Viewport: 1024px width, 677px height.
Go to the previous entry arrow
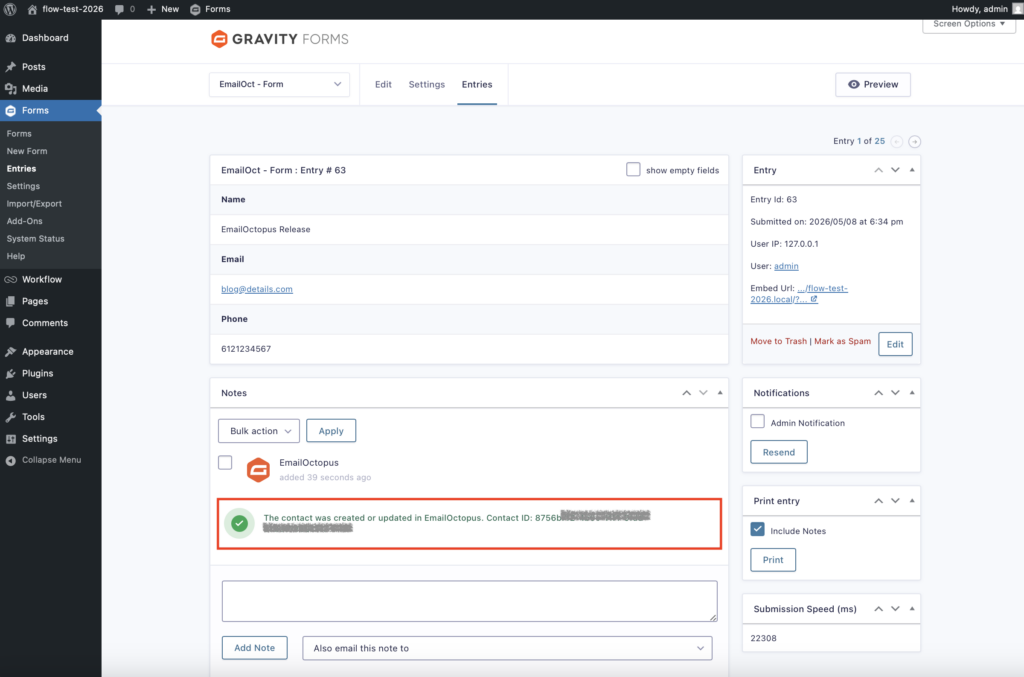tap(897, 142)
